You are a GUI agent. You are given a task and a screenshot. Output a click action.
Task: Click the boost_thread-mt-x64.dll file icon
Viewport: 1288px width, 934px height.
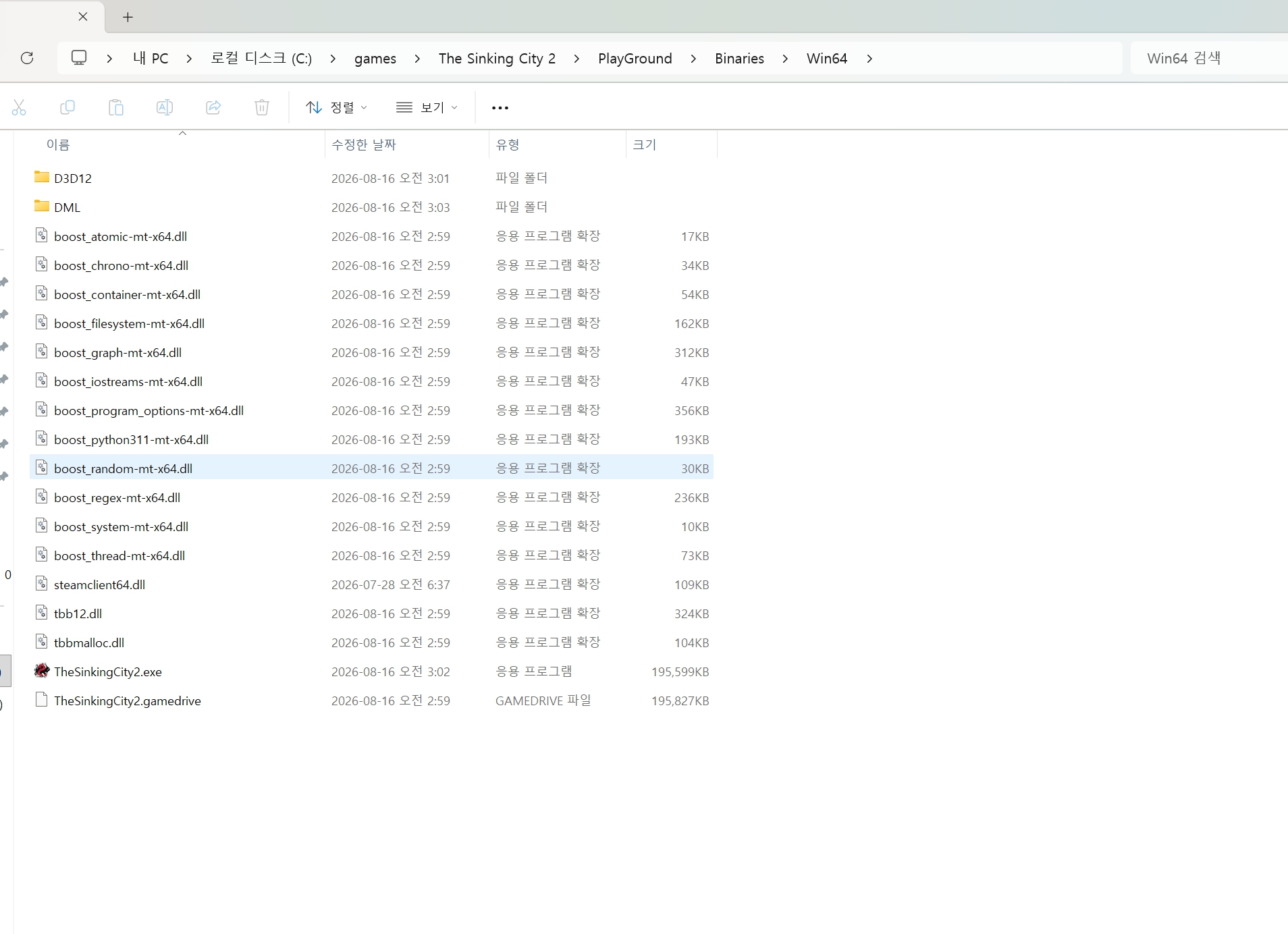coord(42,555)
